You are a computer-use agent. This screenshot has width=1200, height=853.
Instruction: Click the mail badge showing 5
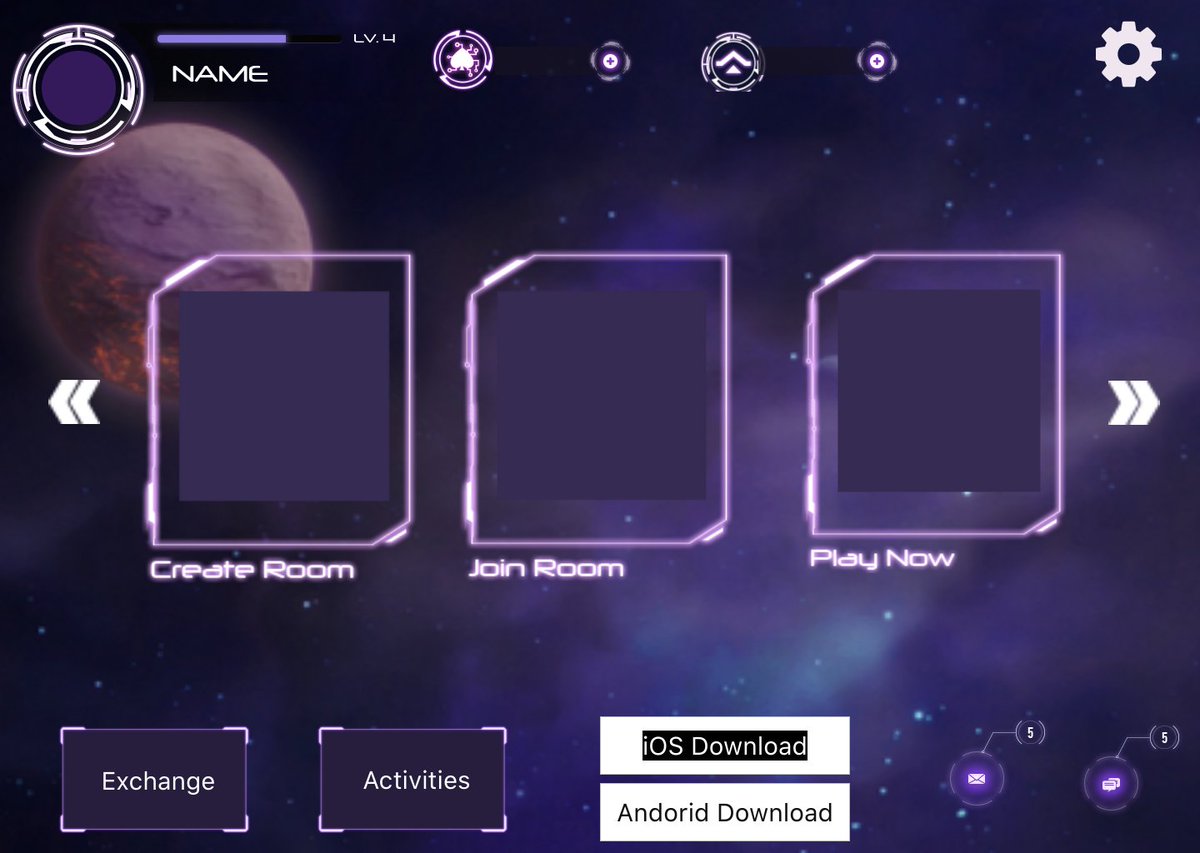[x=1030, y=733]
